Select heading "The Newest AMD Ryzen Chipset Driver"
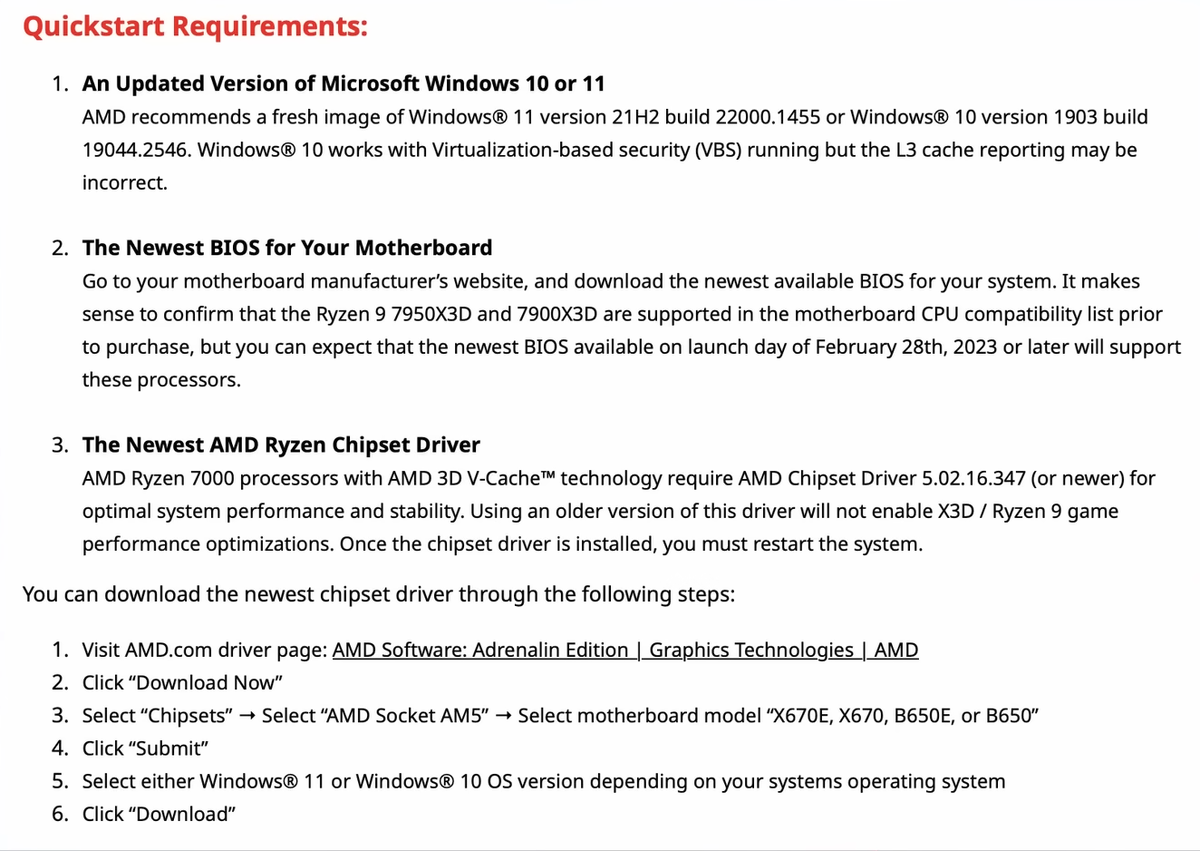The width and height of the screenshot is (1200, 851). tap(281, 444)
